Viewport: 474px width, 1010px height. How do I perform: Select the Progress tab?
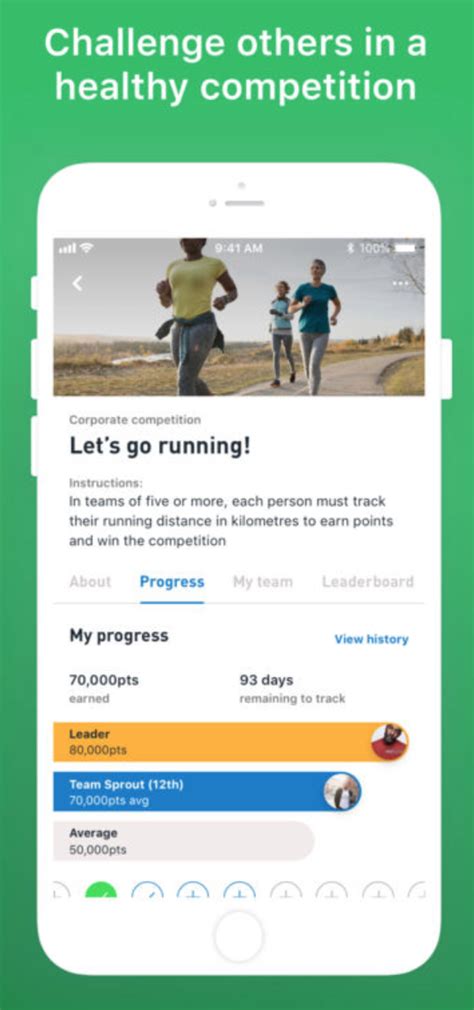[172, 582]
